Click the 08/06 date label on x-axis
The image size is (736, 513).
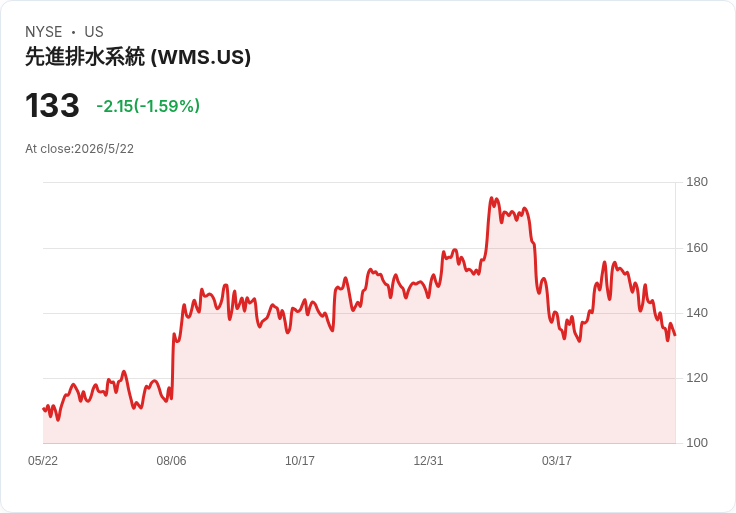171,461
